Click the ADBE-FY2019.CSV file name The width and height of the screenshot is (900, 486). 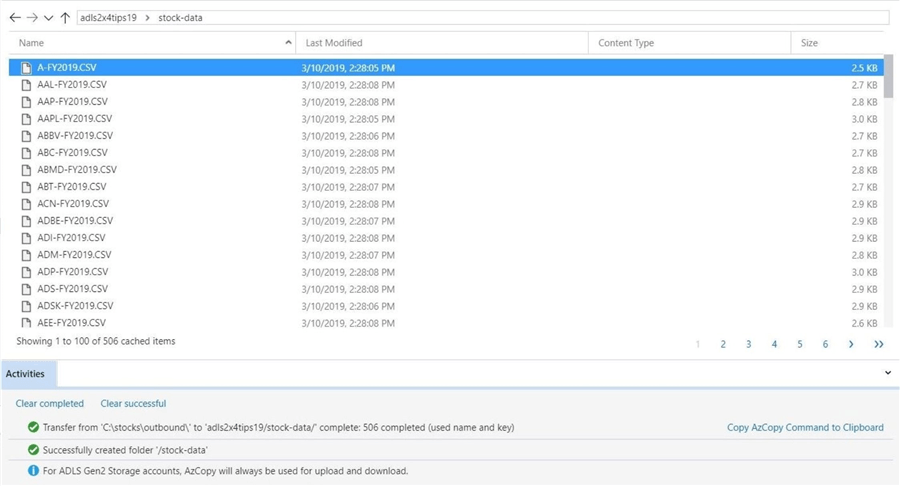[75, 221]
